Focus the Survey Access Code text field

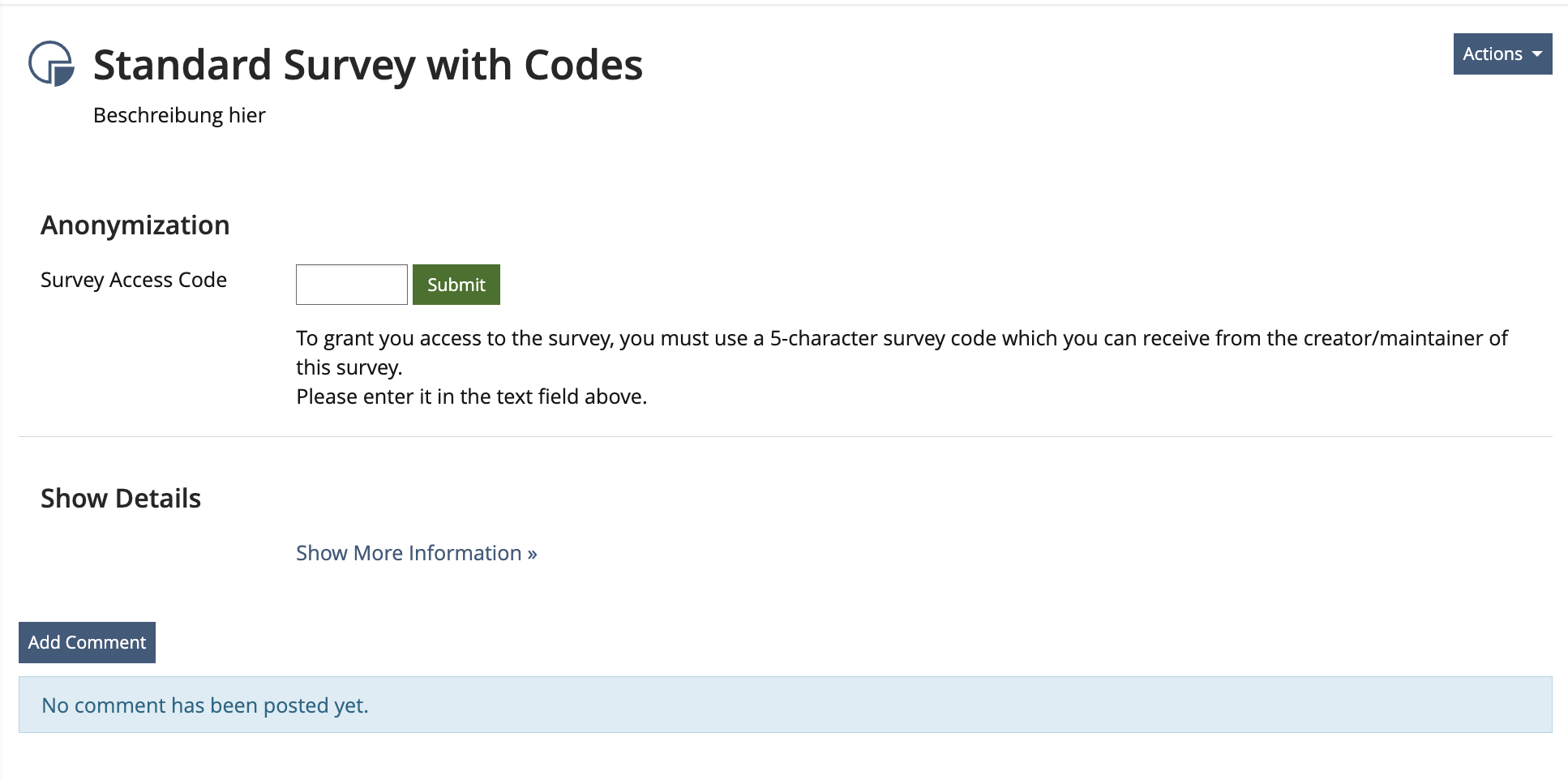(351, 285)
